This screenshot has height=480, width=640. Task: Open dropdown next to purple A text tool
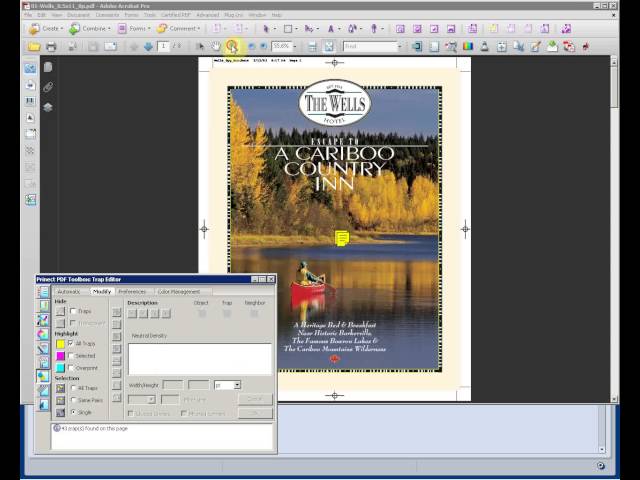click(339, 29)
